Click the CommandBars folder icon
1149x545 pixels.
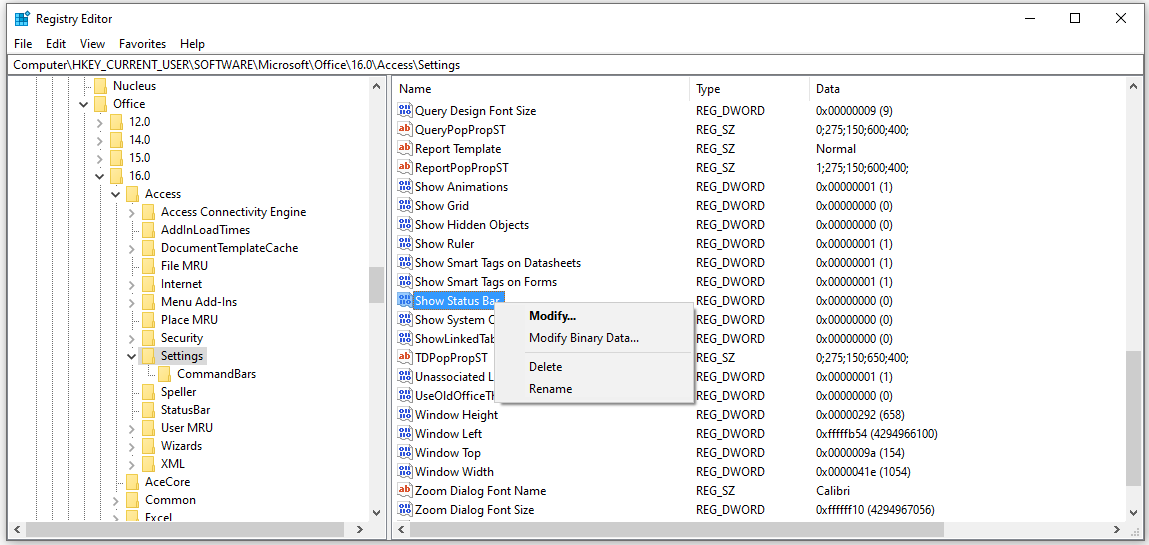pos(165,374)
